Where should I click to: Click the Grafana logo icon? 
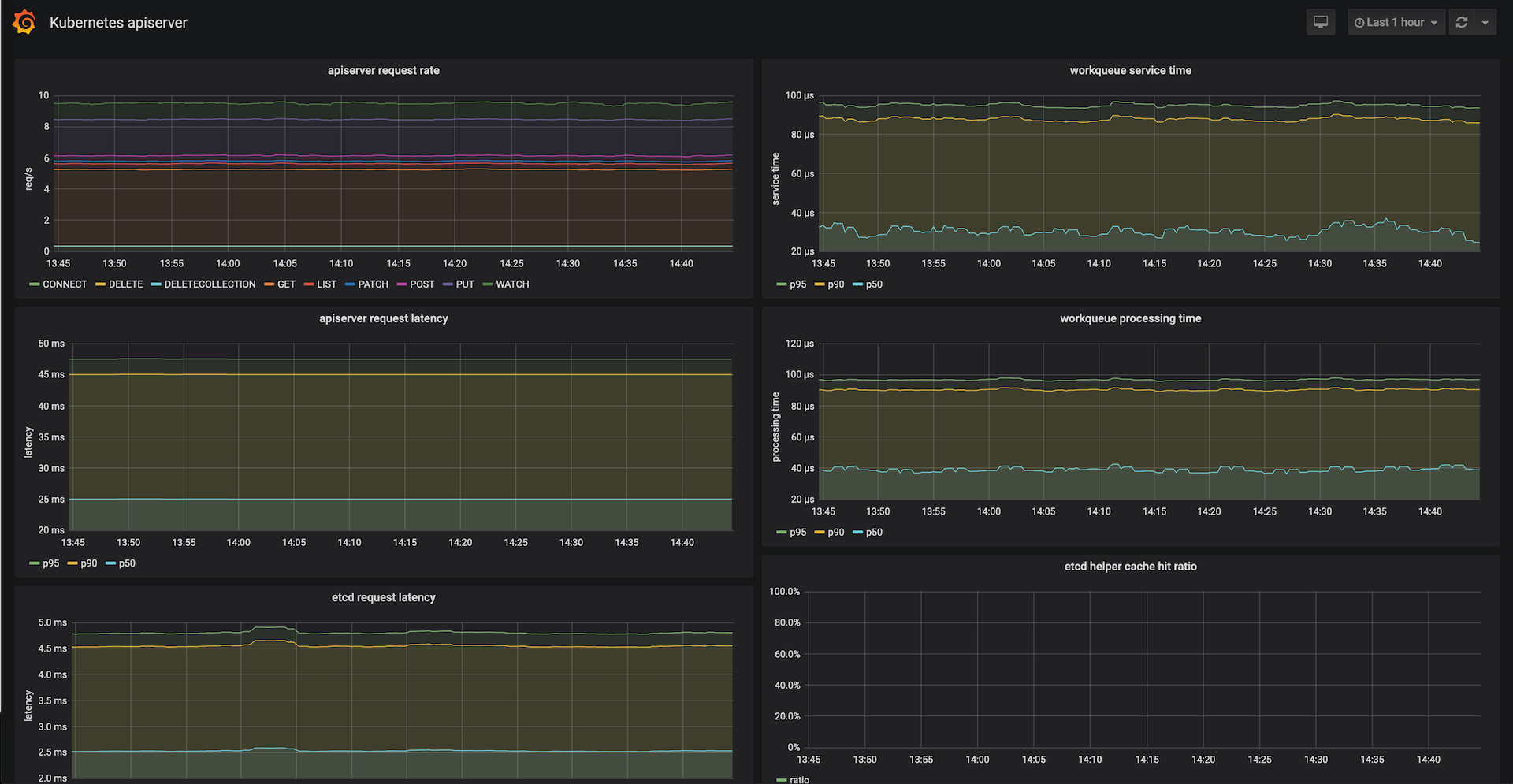(24, 22)
